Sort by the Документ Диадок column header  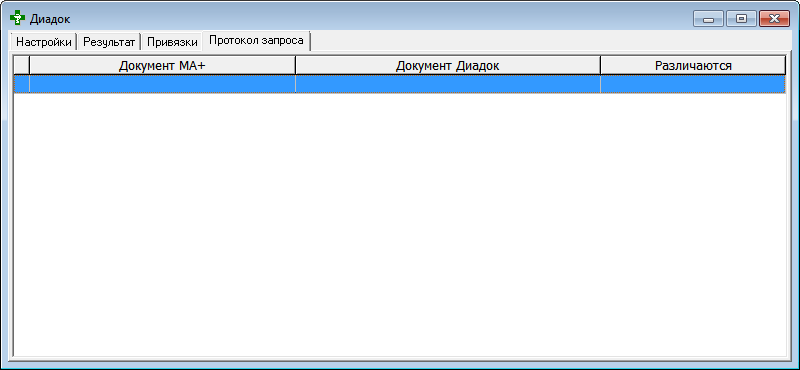[x=447, y=65]
